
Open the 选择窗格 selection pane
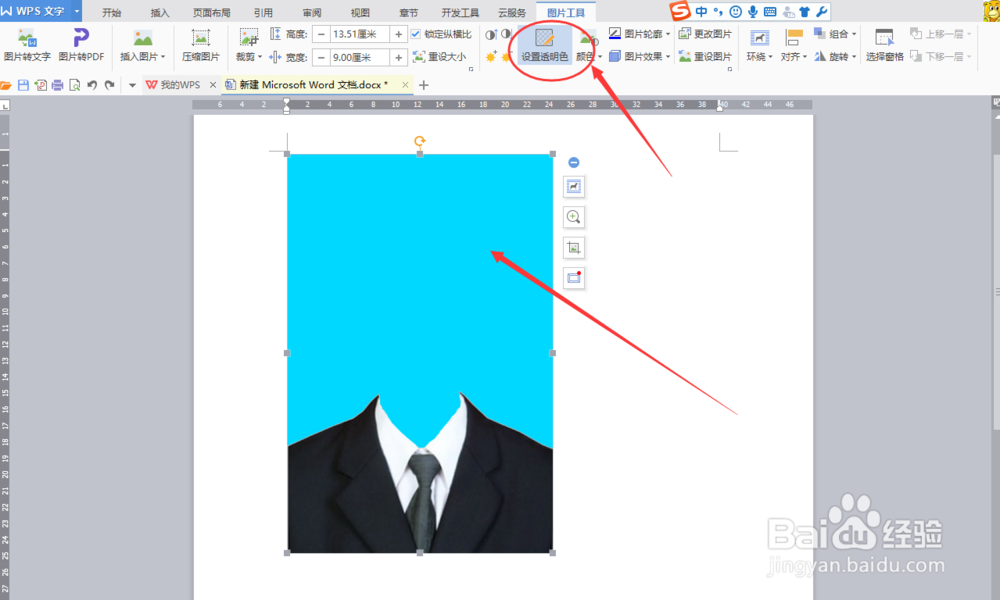(x=885, y=45)
